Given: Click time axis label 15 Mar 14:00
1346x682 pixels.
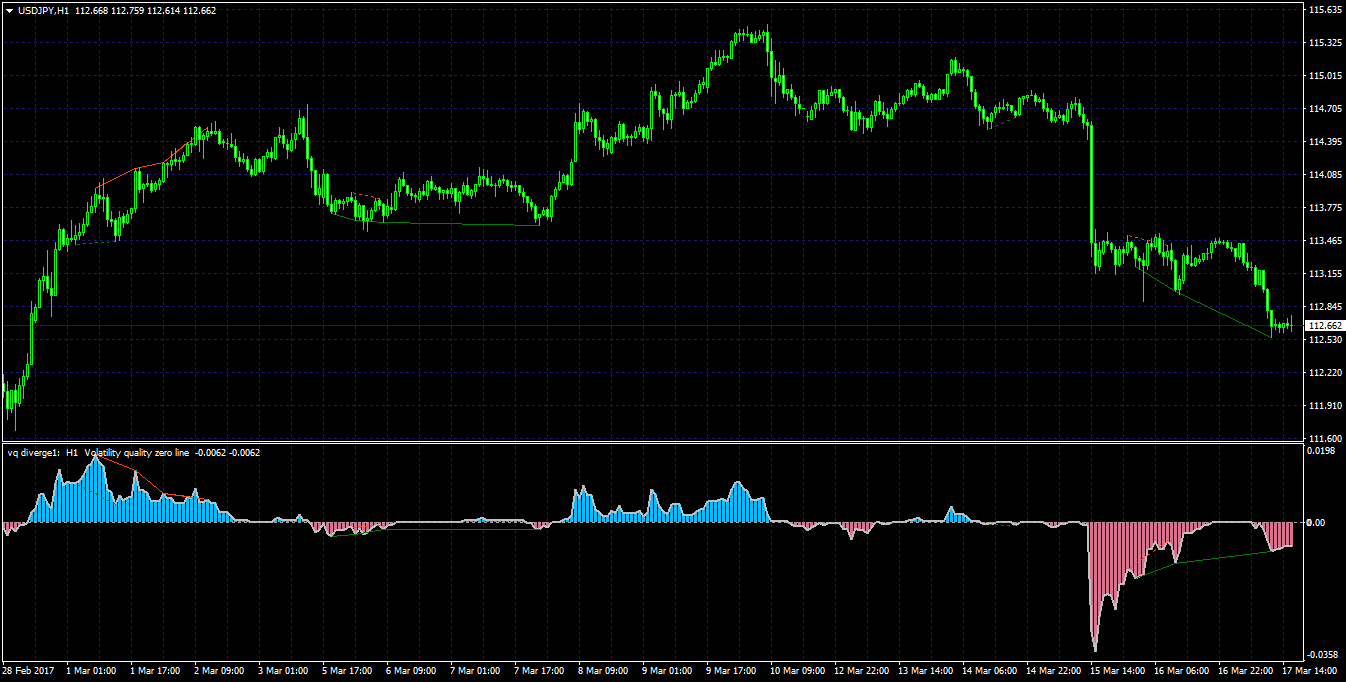Looking at the screenshot, I should point(1118,670).
